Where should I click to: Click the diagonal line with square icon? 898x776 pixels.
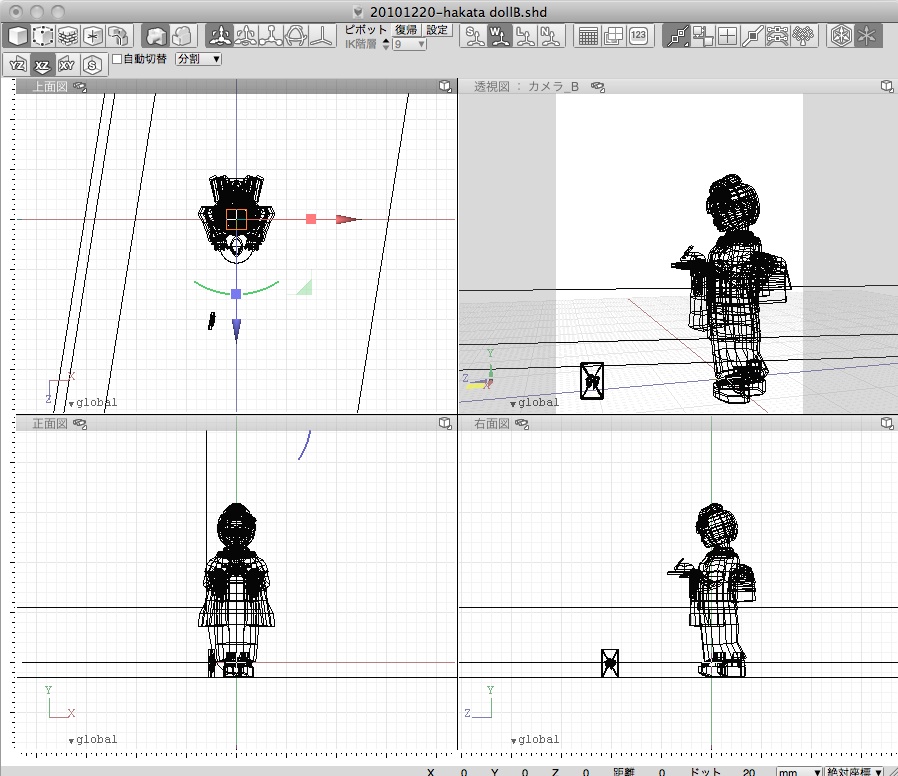pyautogui.click(x=753, y=36)
